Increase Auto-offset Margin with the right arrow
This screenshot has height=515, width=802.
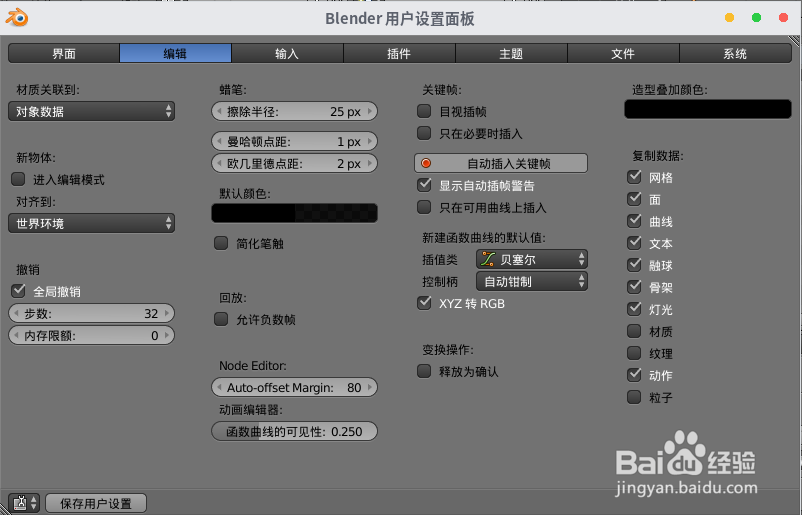370,387
